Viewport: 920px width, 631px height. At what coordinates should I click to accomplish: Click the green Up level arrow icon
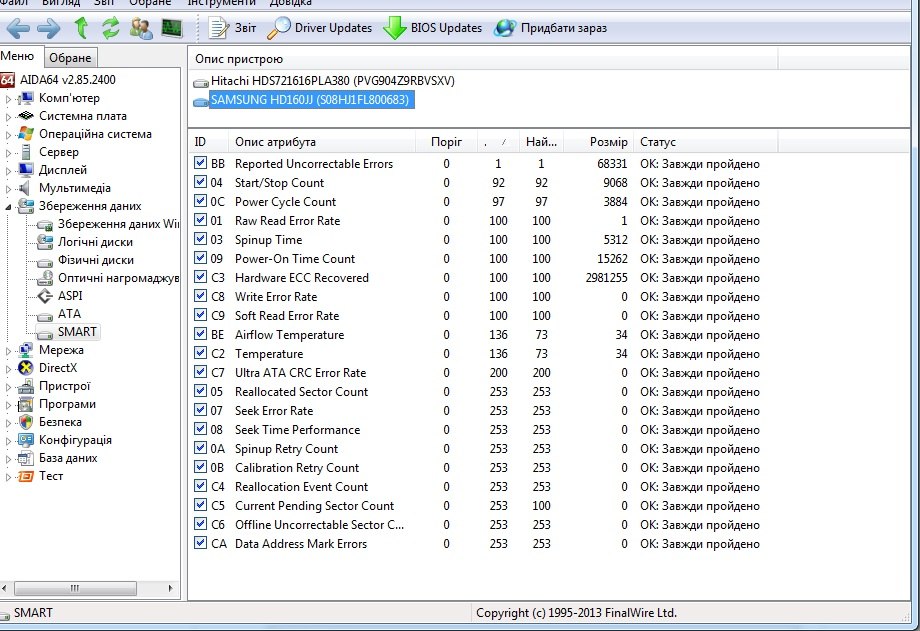tap(82, 28)
